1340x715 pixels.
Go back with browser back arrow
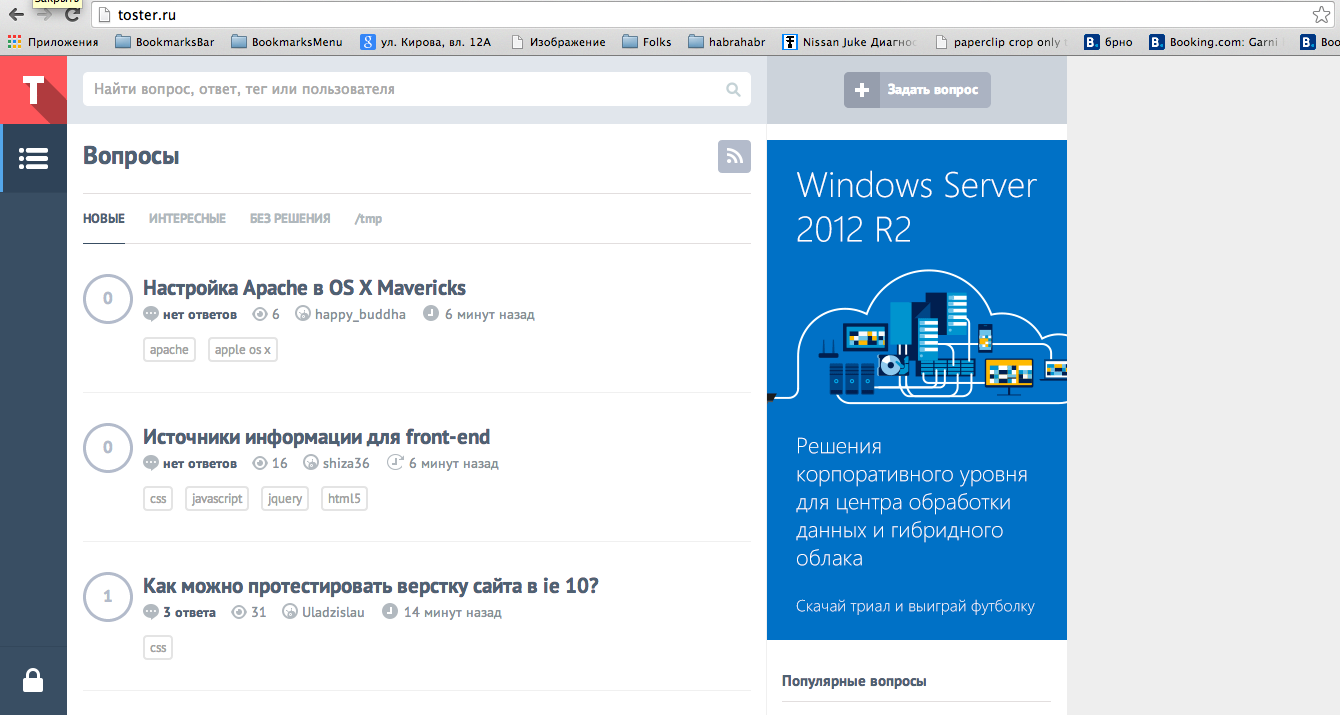(16, 15)
